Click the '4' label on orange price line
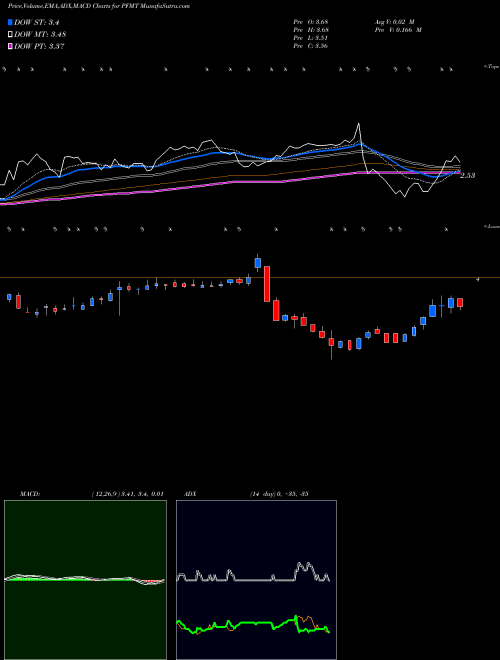The image size is (500, 660). pyautogui.click(x=477, y=279)
